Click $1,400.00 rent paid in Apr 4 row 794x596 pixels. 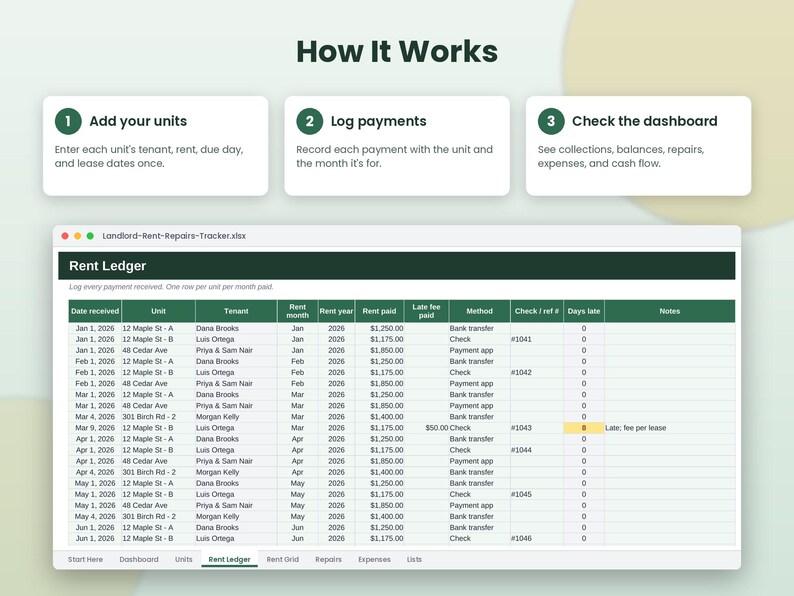pos(379,472)
